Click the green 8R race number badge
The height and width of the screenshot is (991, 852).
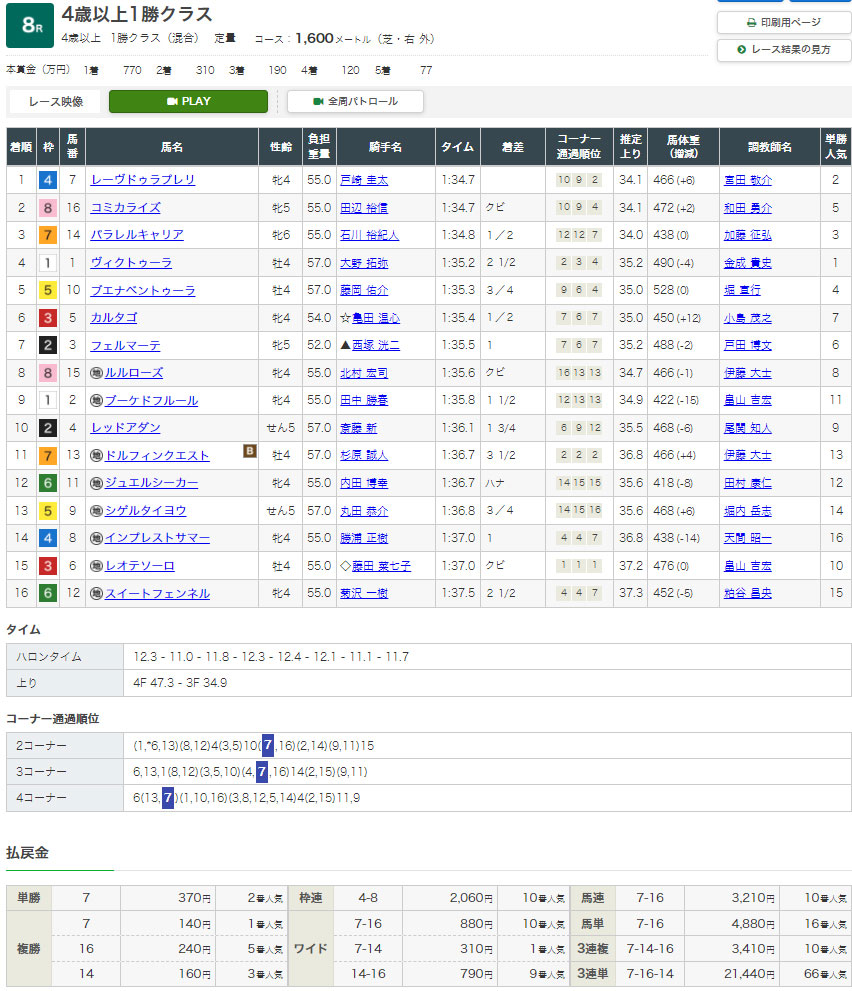pyautogui.click(x=30, y=25)
